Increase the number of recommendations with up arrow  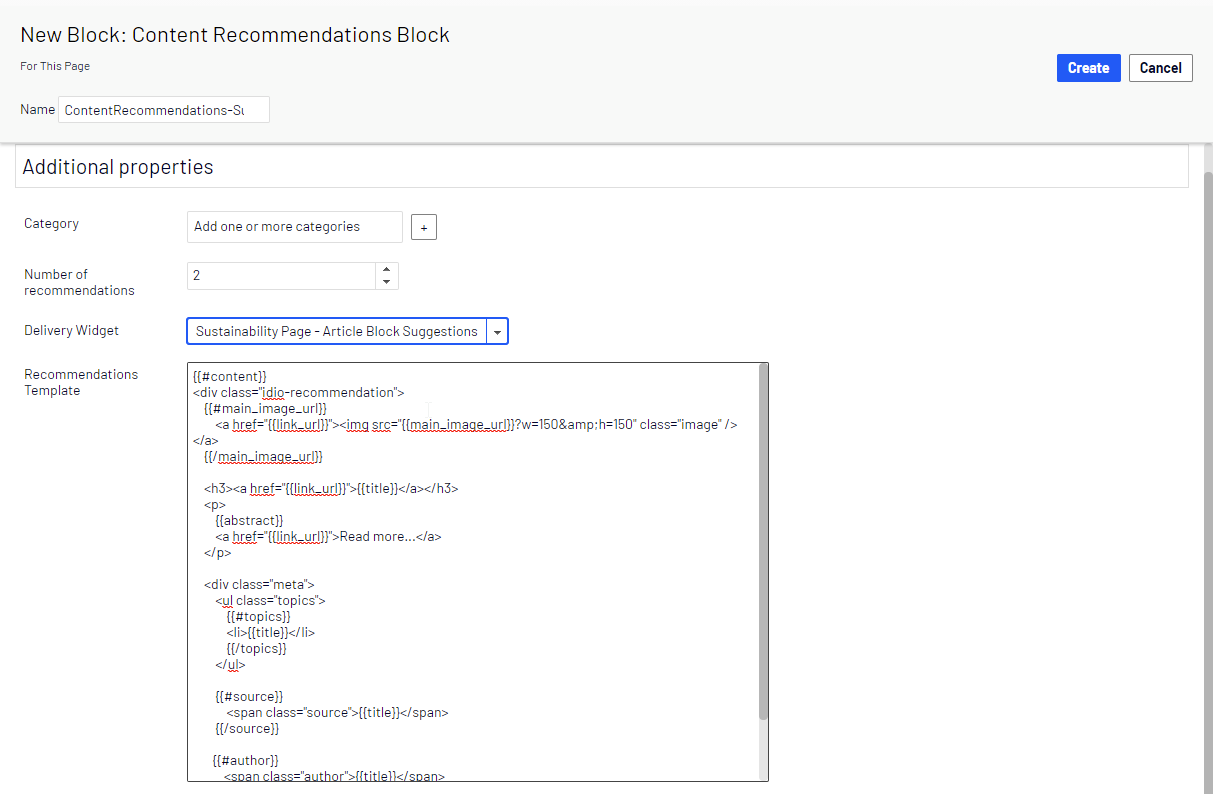pos(386,269)
